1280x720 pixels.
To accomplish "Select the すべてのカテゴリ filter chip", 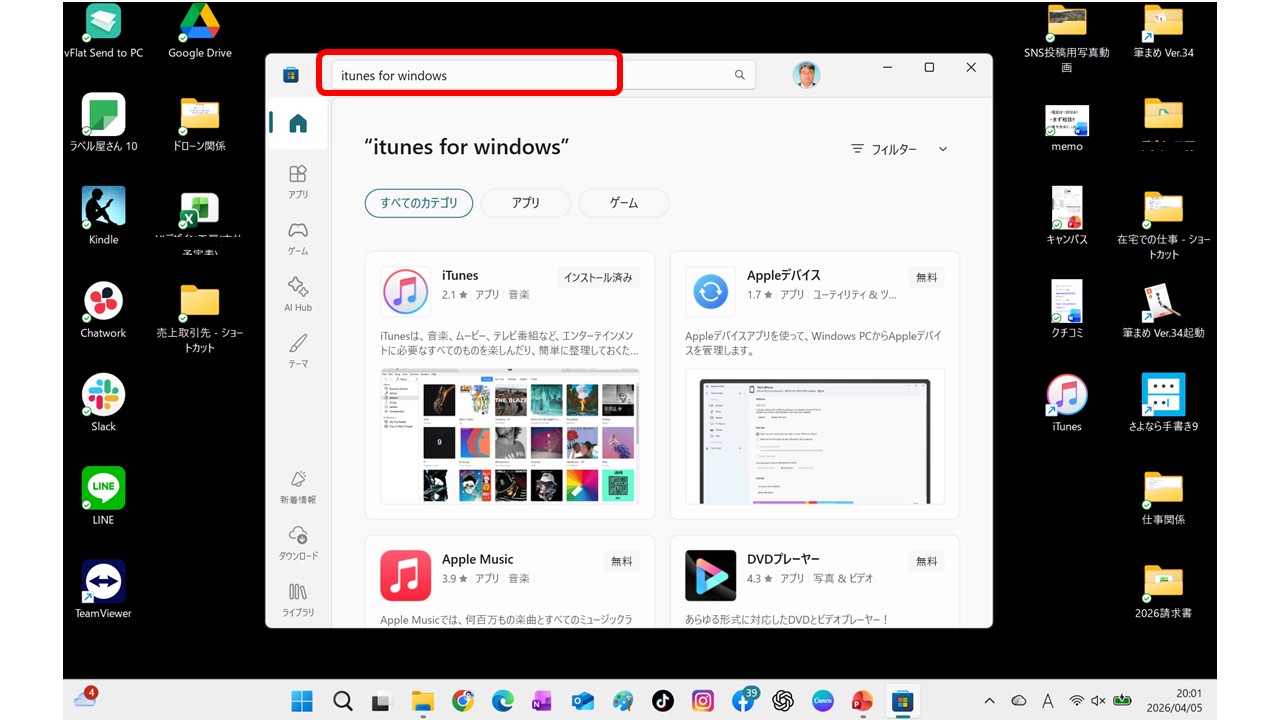I will click(x=418, y=203).
